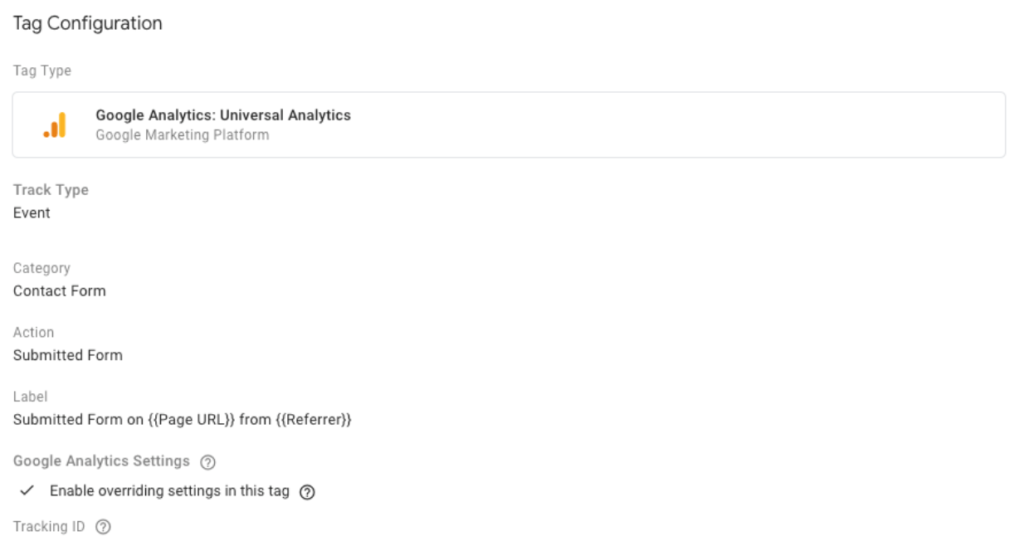Click the Tracking ID label text
The width and height of the screenshot is (1024, 546).
point(49,526)
